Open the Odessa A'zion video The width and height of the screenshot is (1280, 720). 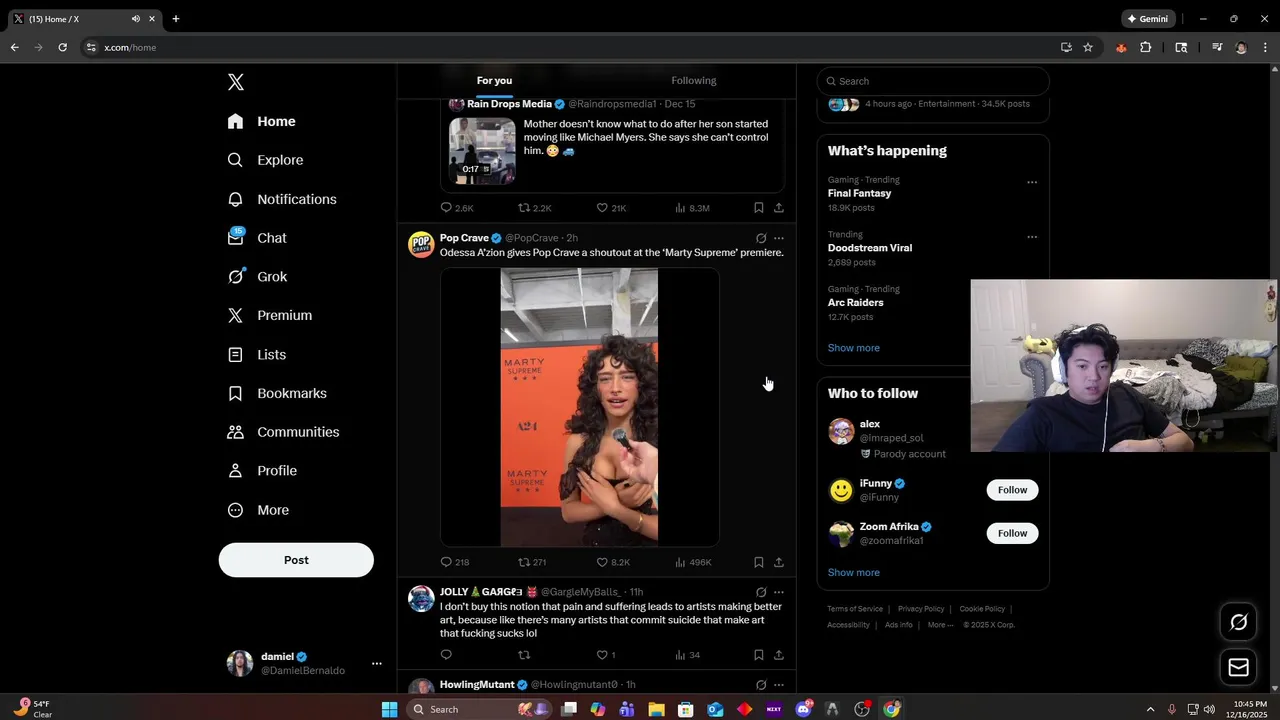click(x=580, y=407)
